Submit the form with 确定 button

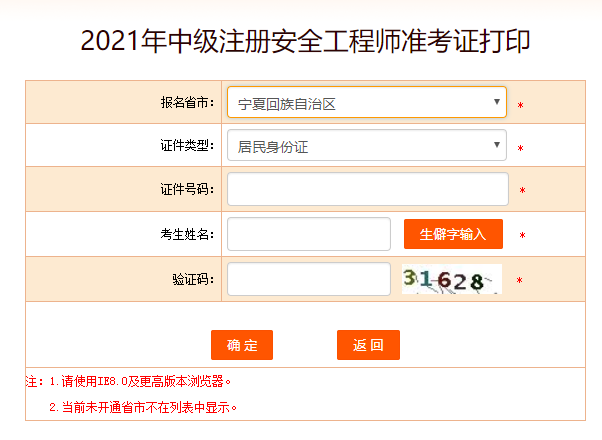point(242,345)
